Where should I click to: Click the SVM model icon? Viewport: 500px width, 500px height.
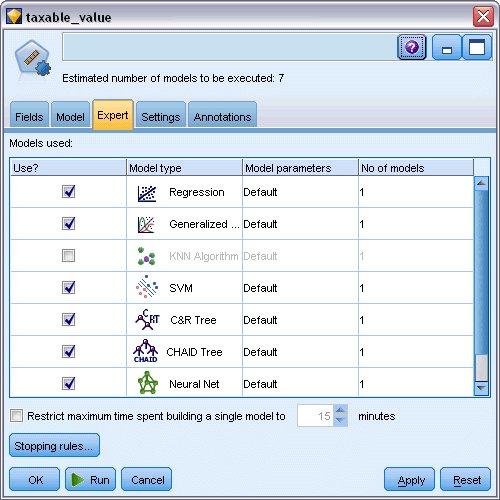click(x=147, y=286)
